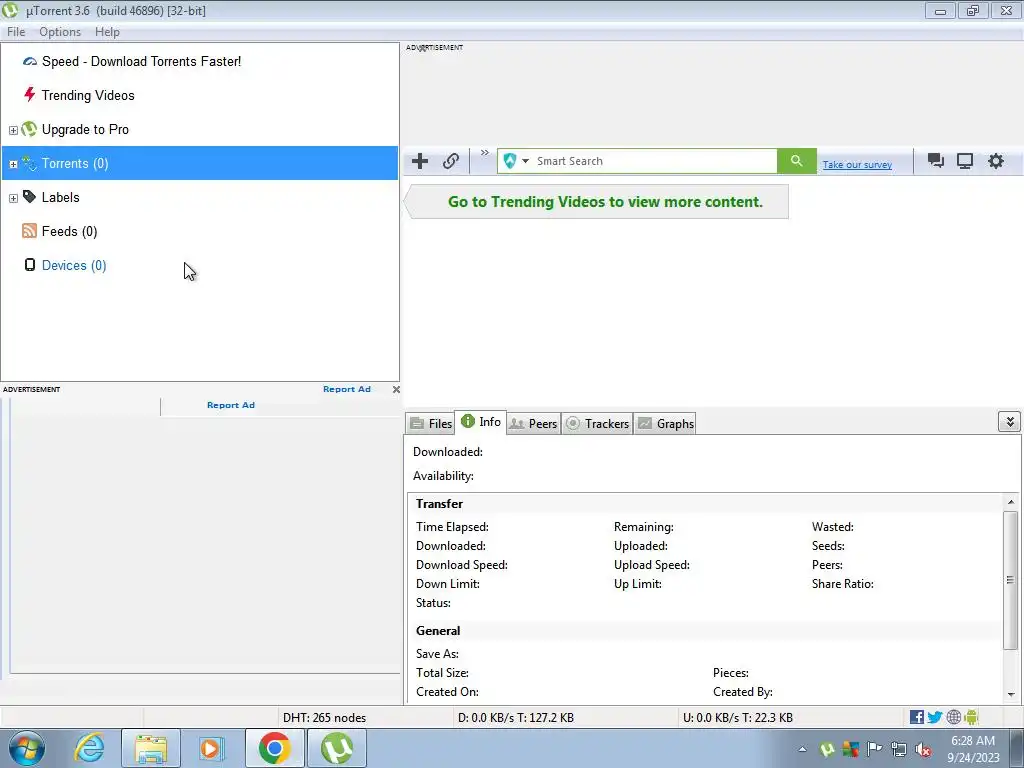Open the Options menu
Viewport: 1024px width, 768px height.
click(x=60, y=32)
